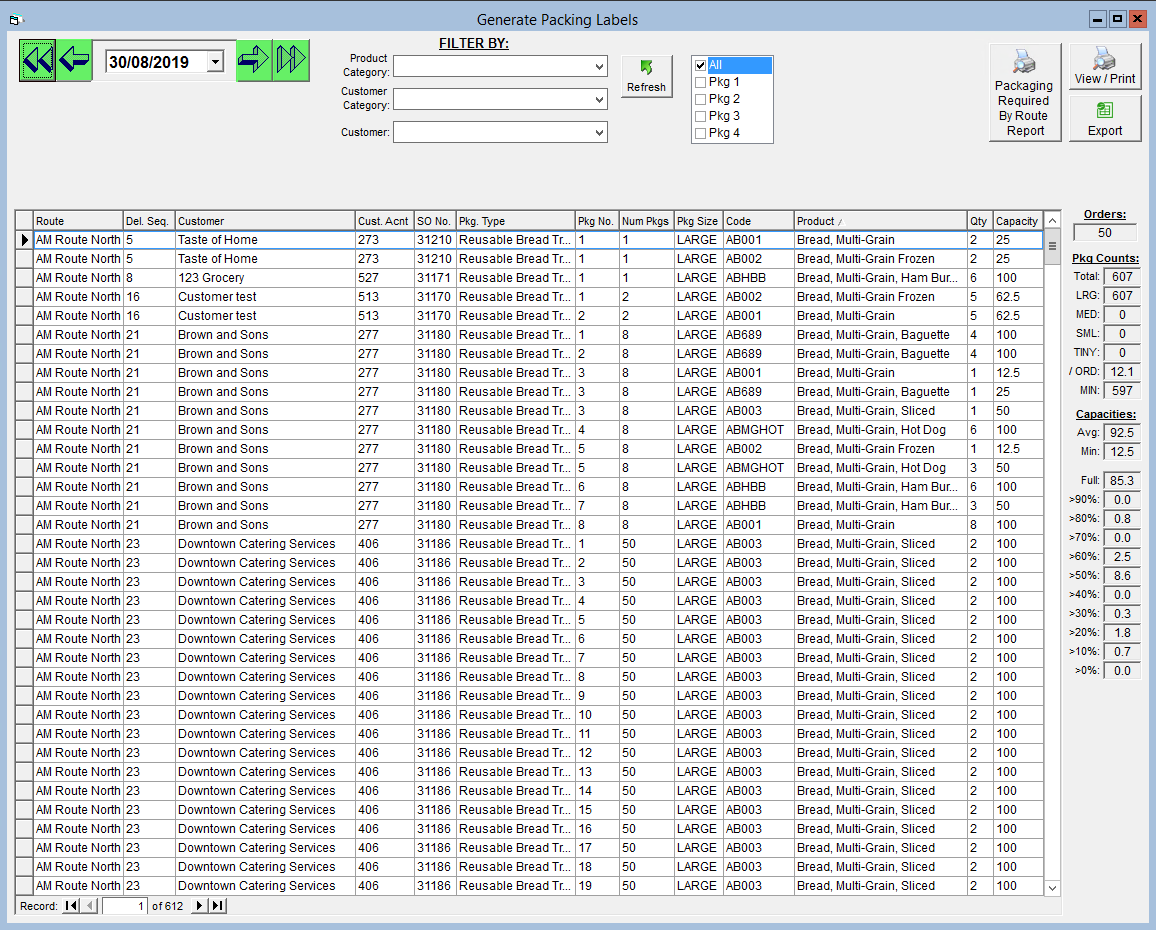Check the Pkg 2 checkbox
This screenshot has width=1156, height=930.
tap(700, 99)
